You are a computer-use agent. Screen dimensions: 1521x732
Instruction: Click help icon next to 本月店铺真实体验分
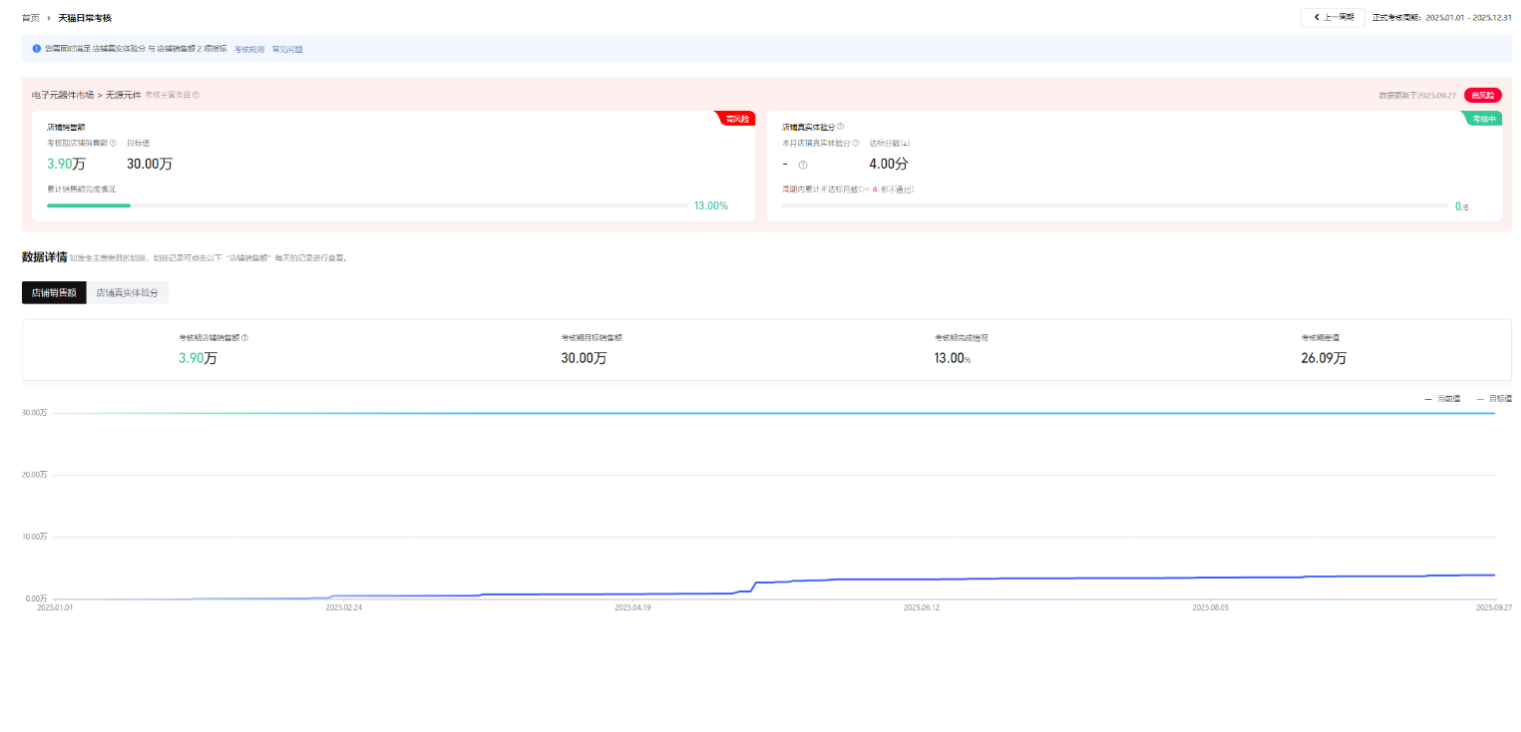855,143
